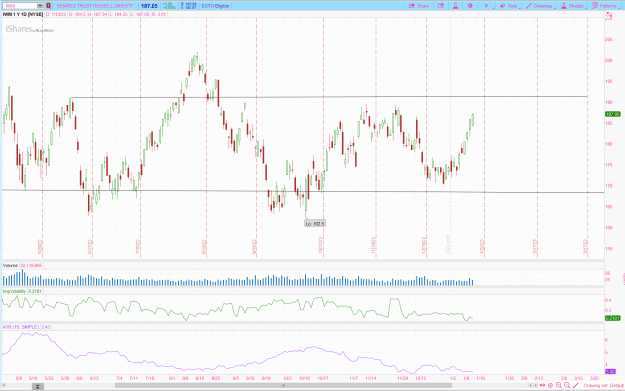Screen dimensions: 625x391
Task: Click the Share button
Action: [x=419, y=6]
